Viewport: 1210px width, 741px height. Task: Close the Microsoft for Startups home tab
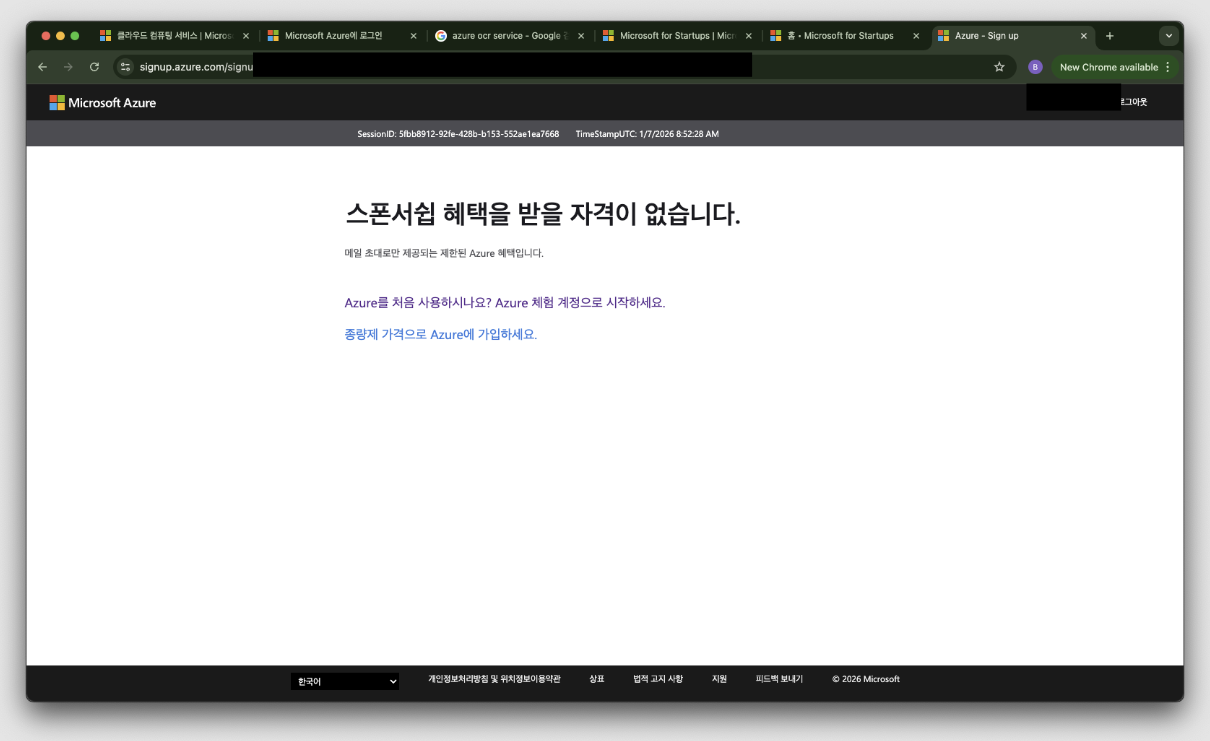(916, 36)
